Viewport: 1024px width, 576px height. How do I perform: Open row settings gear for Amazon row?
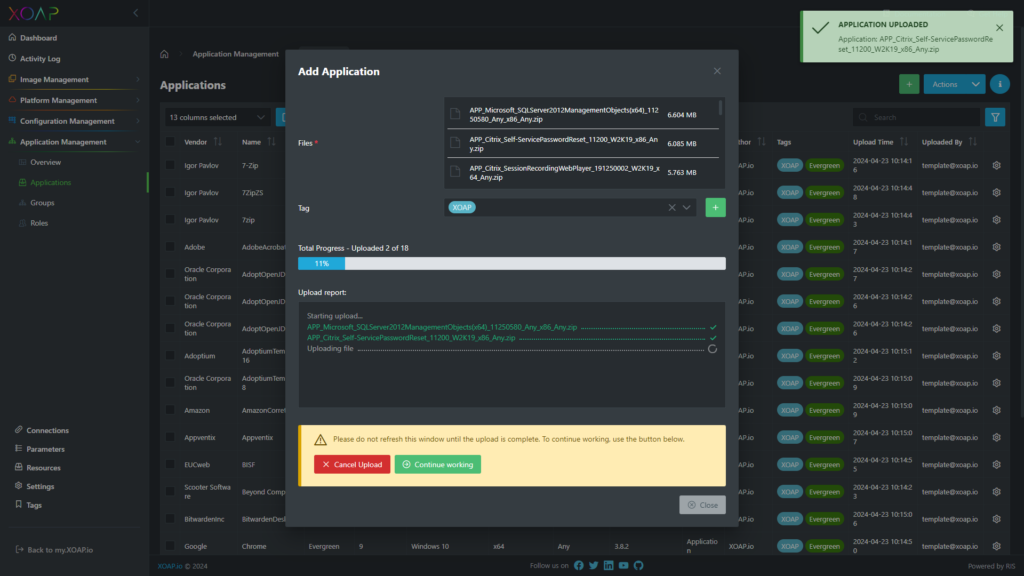click(997, 410)
